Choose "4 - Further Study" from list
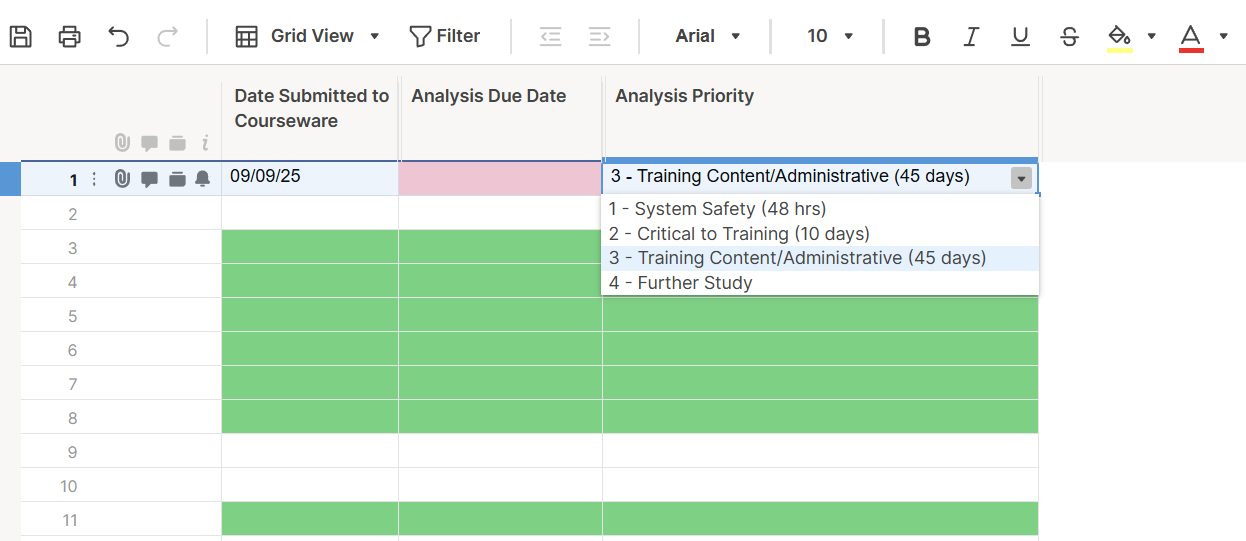The height and width of the screenshot is (541, 1246). tap(680, 283)
